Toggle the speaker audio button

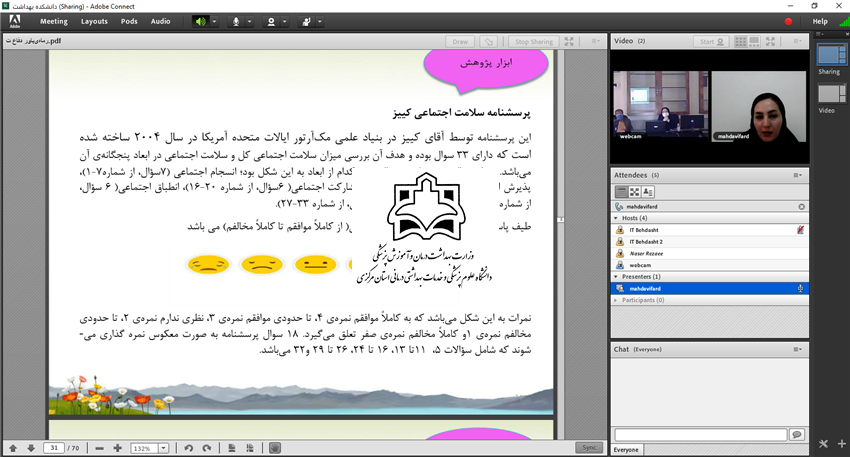tap(201, 22)
